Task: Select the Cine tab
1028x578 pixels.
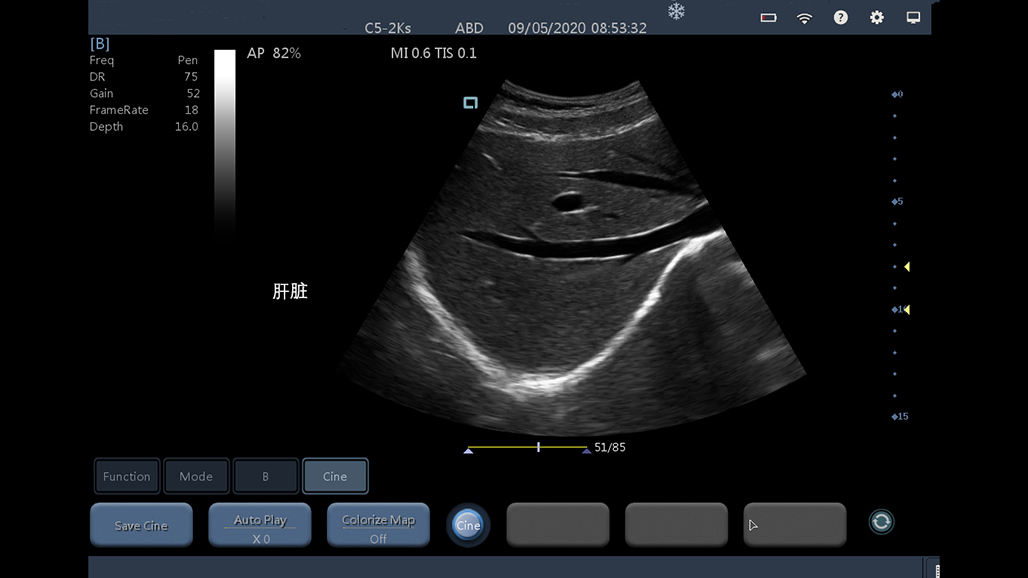Action: click(335, 476)
